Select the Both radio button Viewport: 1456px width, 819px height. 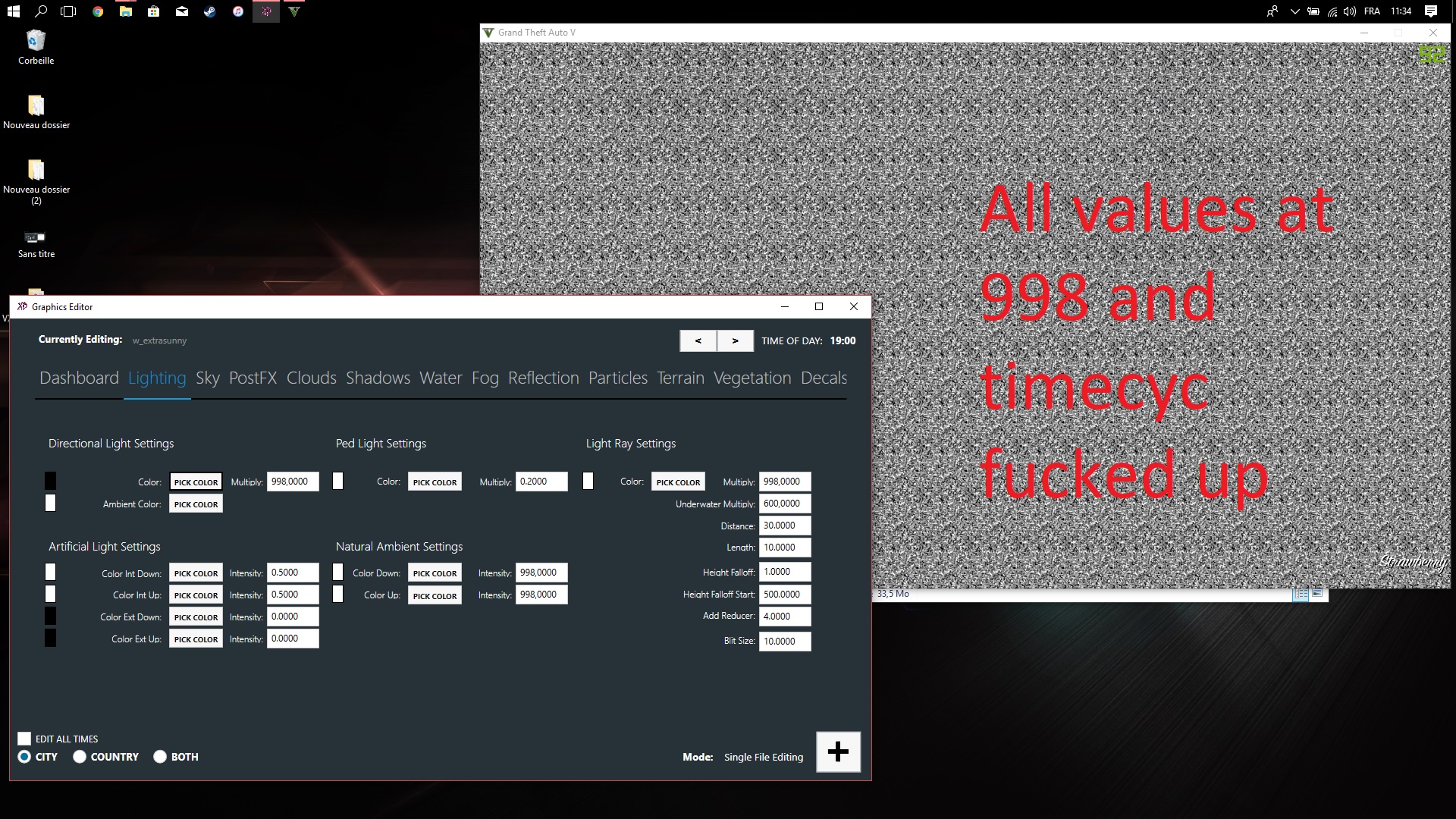pyautogui.click(x=160, y=757)
